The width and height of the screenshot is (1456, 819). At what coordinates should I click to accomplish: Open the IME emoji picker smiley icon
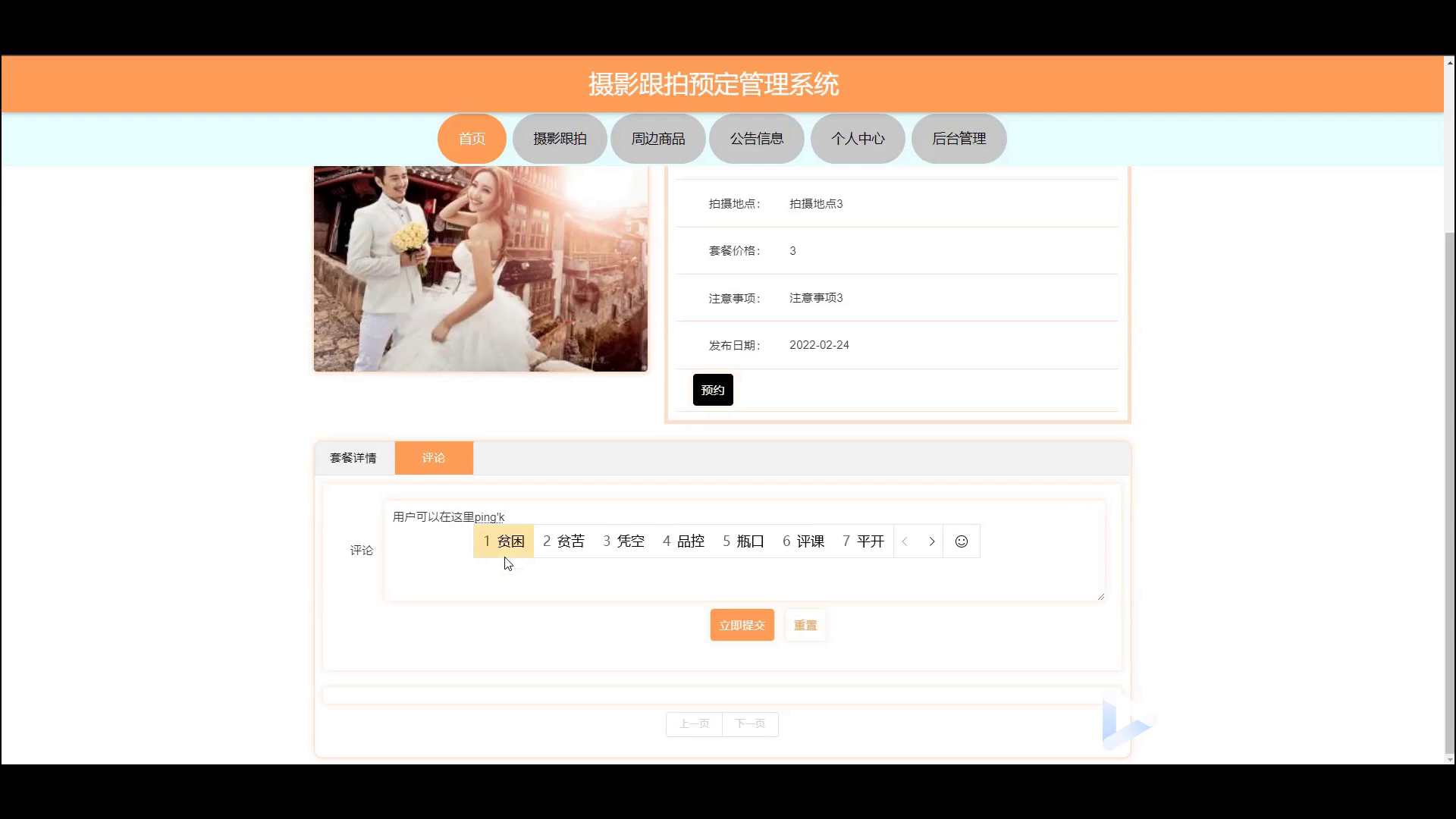(x=961, y=541)
